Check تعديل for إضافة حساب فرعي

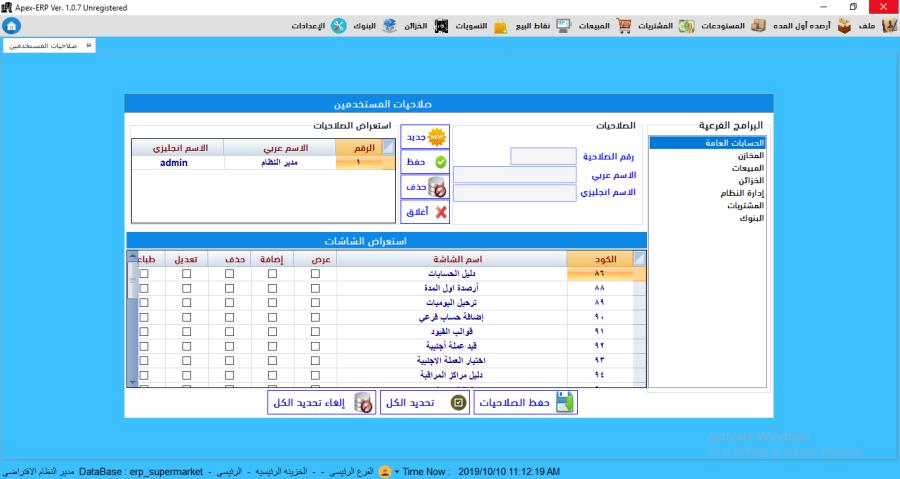pos(186,317)
